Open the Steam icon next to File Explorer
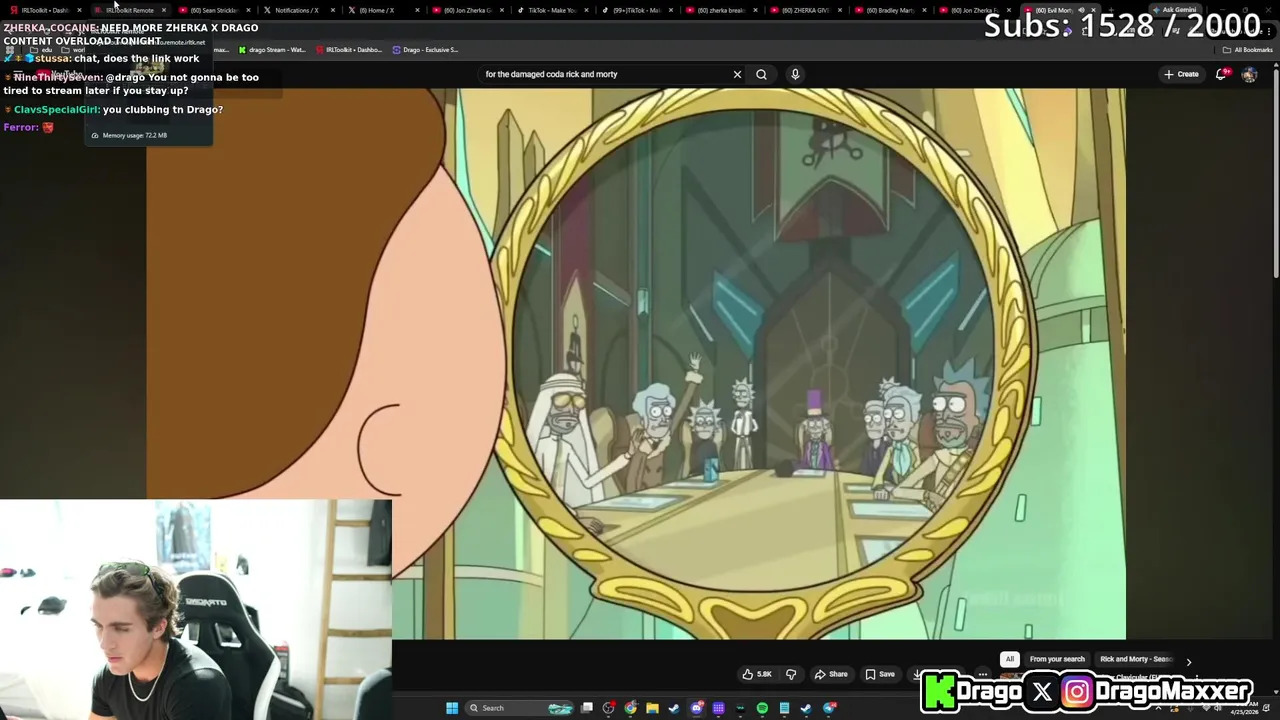1280x720 pixels. point(674,708)
